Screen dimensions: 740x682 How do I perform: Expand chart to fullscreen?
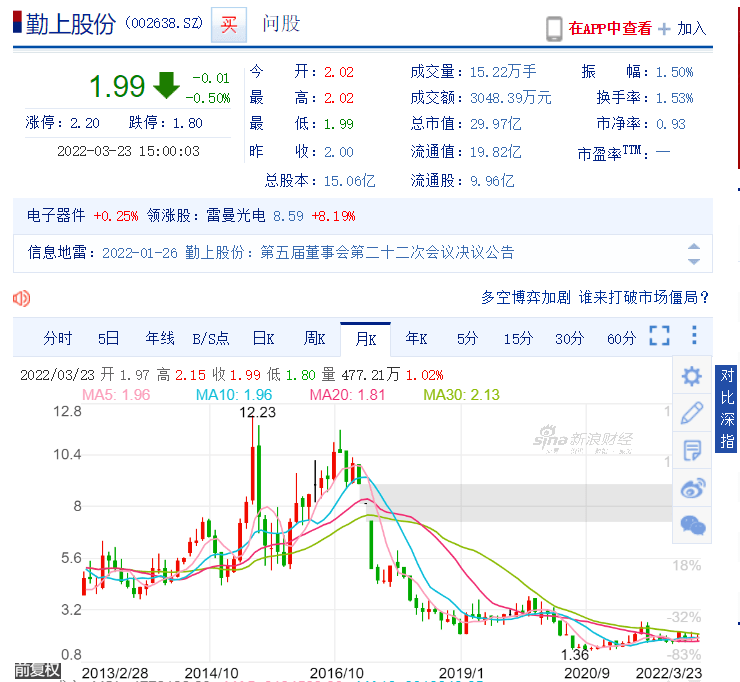pyautogui.click(x=659, y=336)
